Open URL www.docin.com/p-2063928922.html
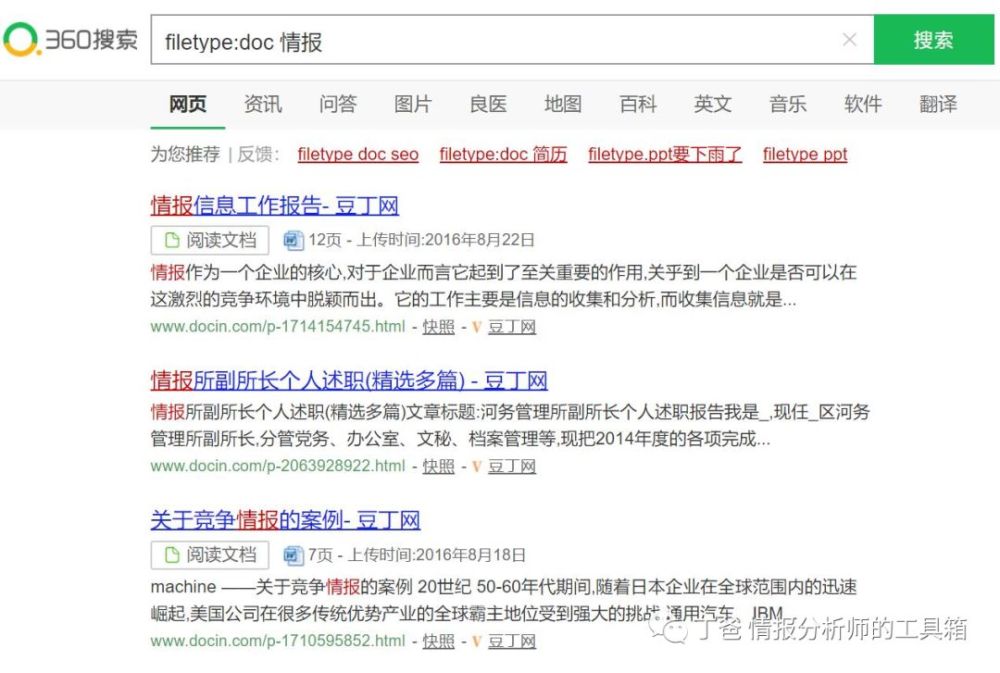1000x673 pixels. (277, 466)
